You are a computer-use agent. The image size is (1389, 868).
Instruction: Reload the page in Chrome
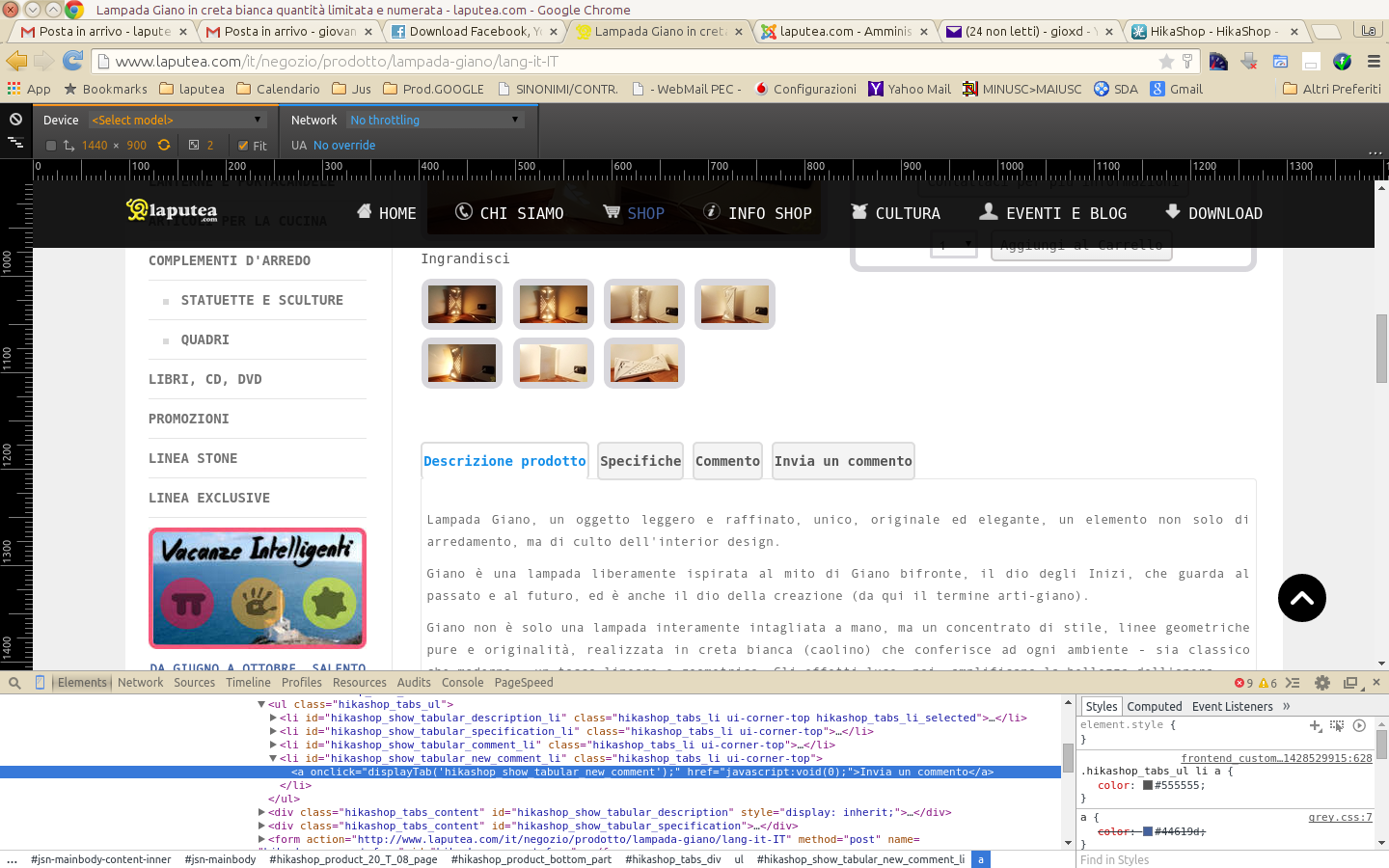(x=73, y=61)
